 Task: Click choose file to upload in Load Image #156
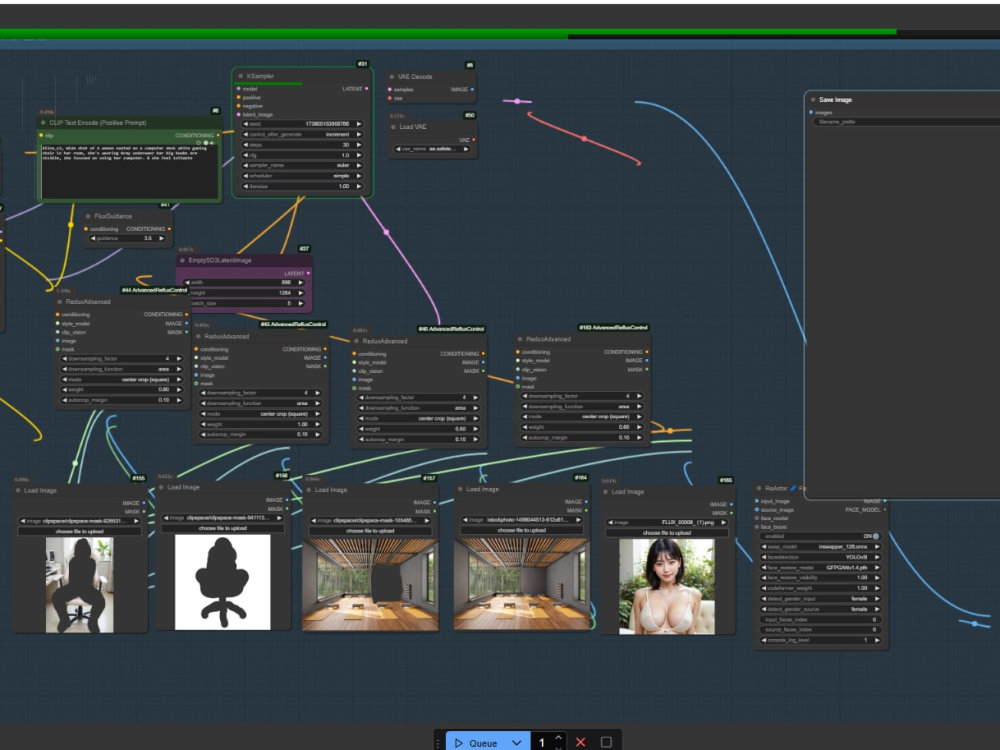[x=222, y=528]
